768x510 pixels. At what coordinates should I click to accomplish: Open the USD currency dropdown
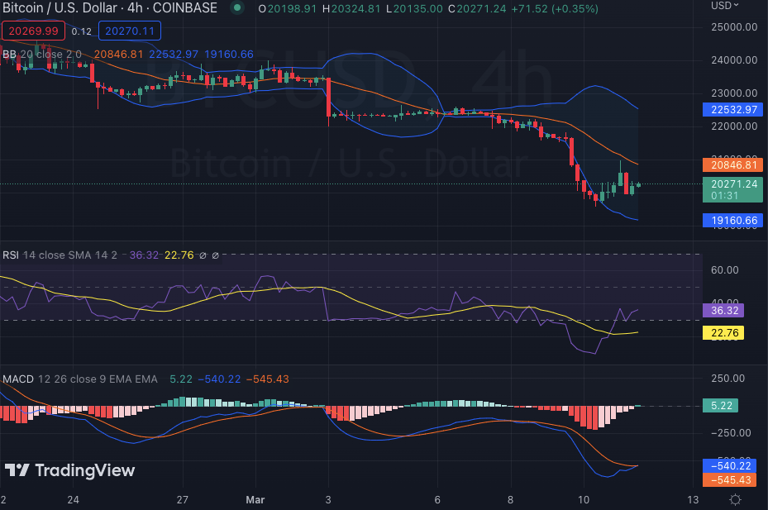(726, 5)
